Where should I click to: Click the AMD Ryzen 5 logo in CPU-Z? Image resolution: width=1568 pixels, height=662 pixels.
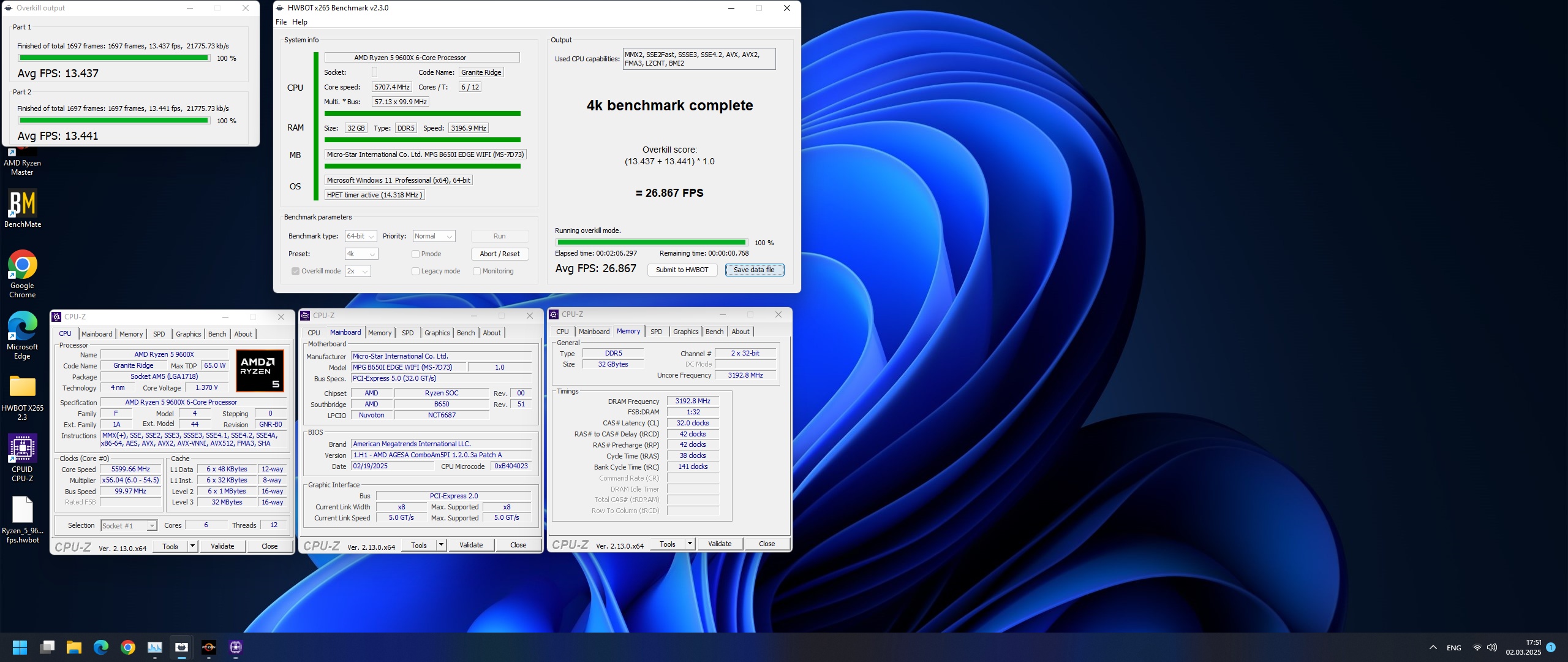(260, 370)
